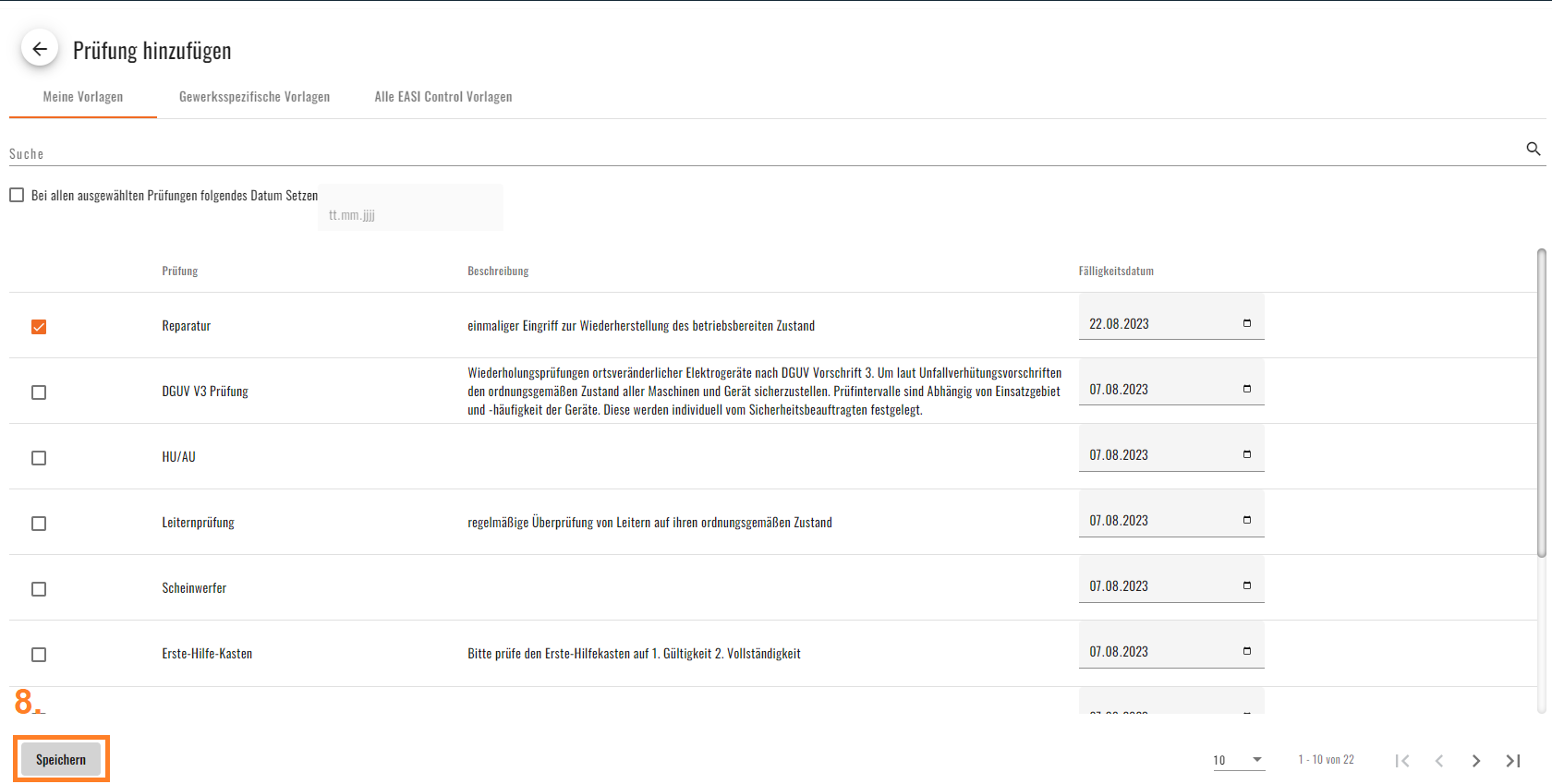Uncheck the Reparatur checkbox
The image size is (1552, 784).
point(39,327)
